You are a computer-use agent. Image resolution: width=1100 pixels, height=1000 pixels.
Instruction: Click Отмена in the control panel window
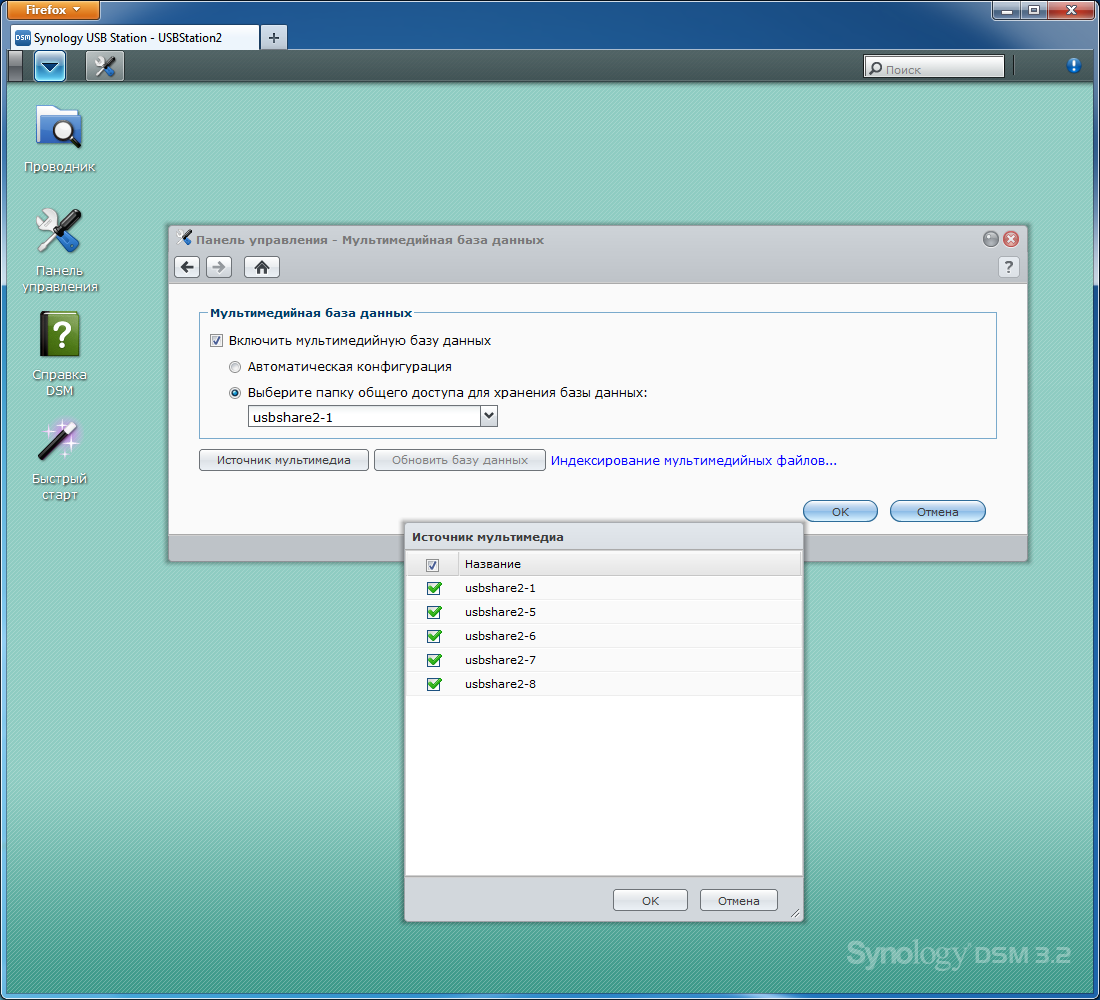[937, 512]
